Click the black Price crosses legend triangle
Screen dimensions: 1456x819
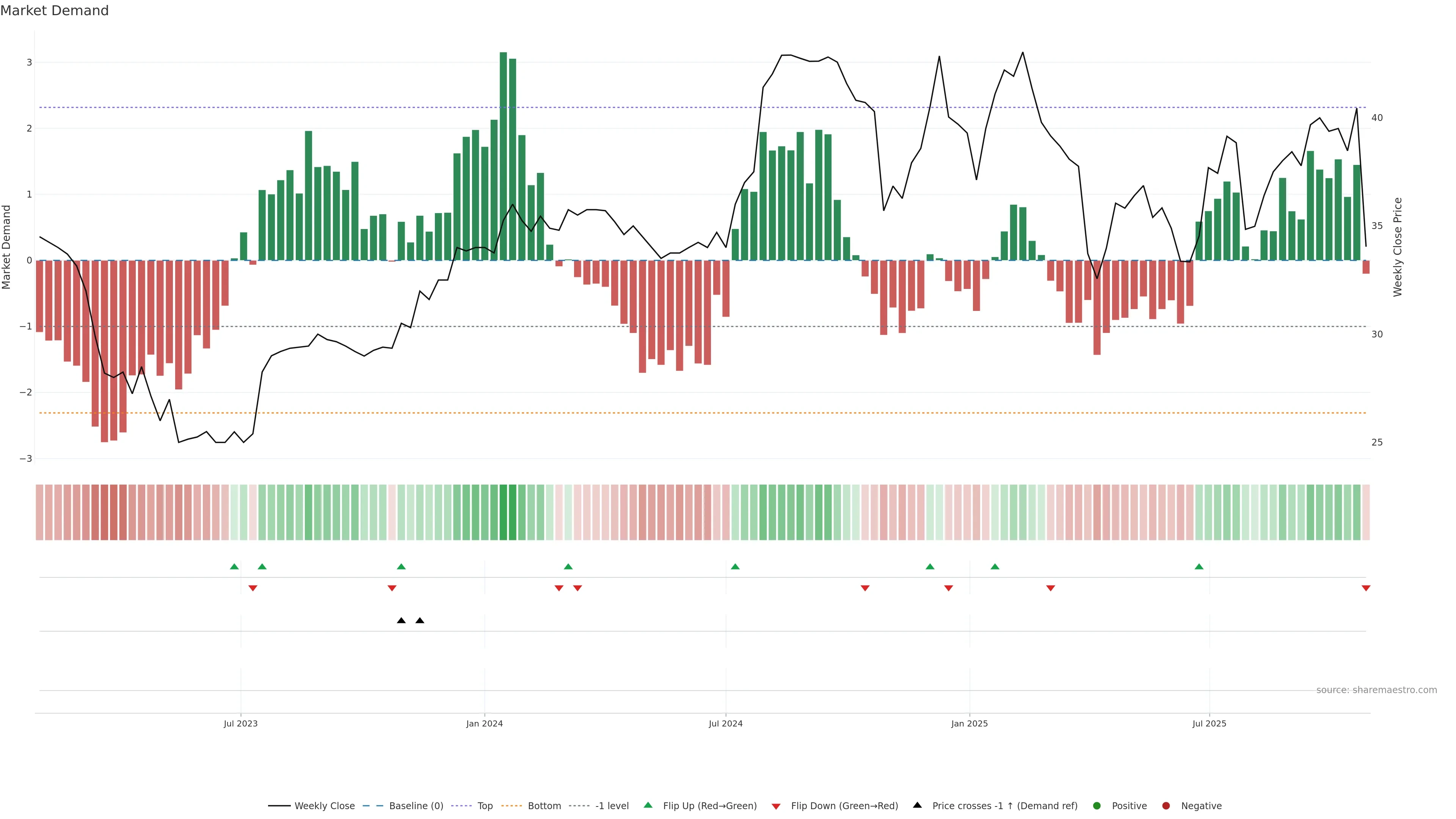tap(917, 805)
